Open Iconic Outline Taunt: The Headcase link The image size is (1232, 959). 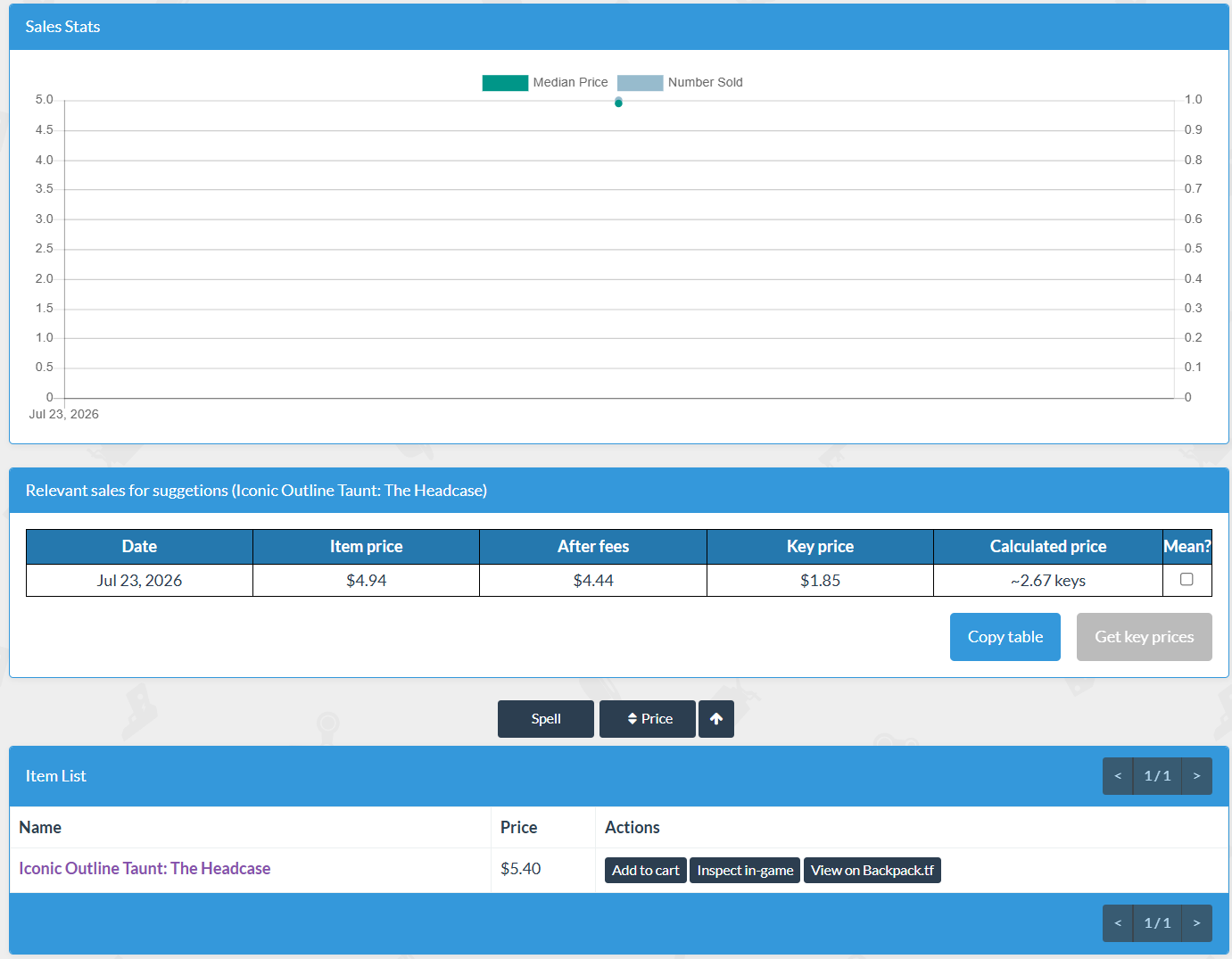(x=145, y=869)
